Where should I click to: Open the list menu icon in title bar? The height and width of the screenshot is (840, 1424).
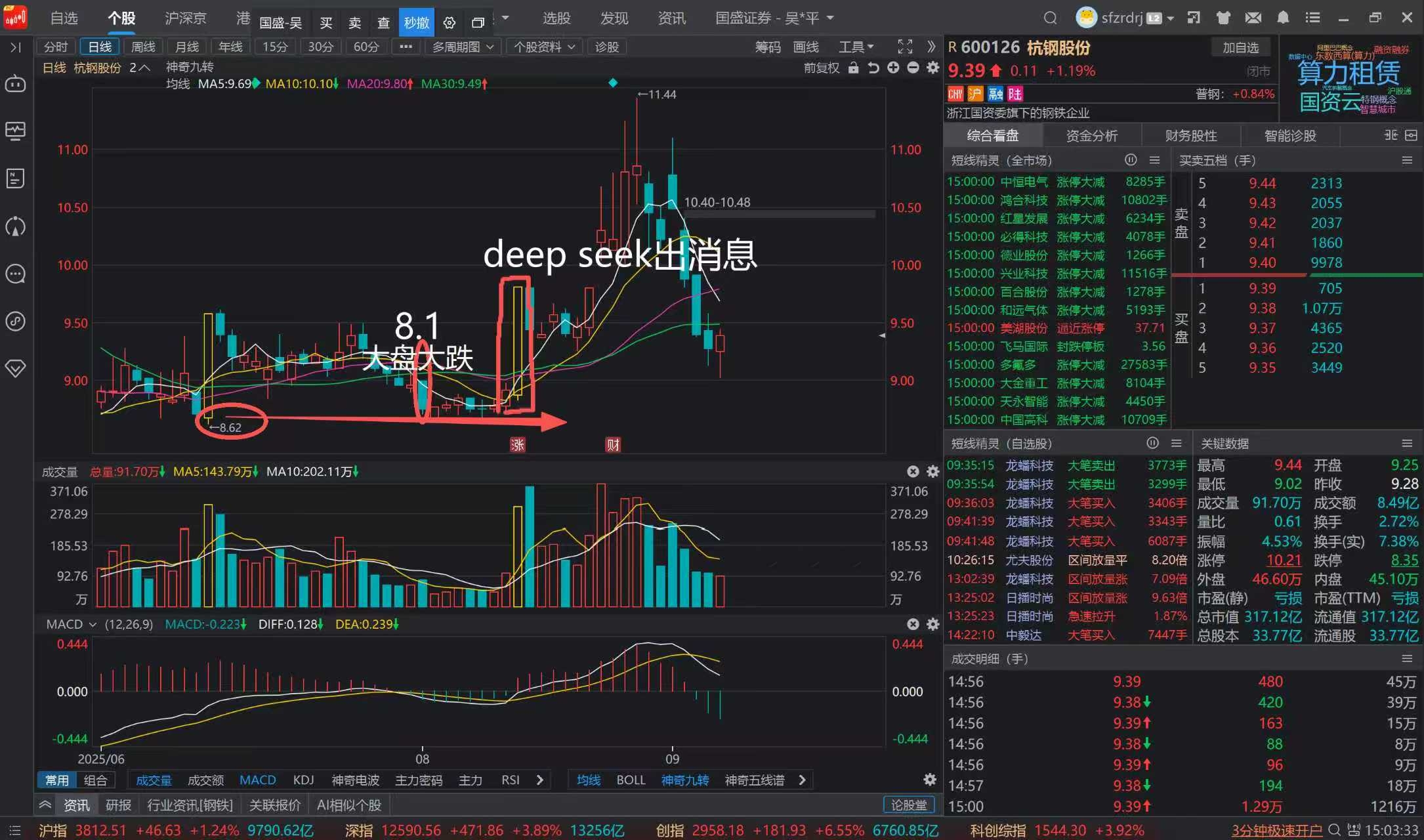[1312, 18]
